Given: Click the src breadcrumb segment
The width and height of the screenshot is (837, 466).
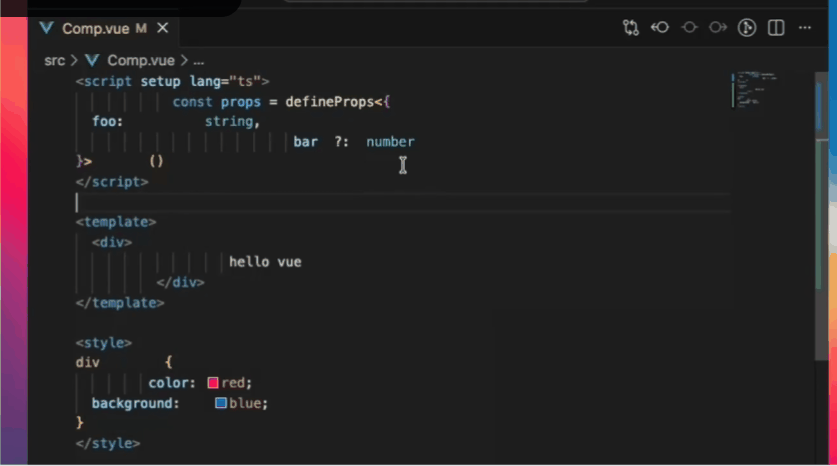Looking at the screenshot, I should [54, 60].
